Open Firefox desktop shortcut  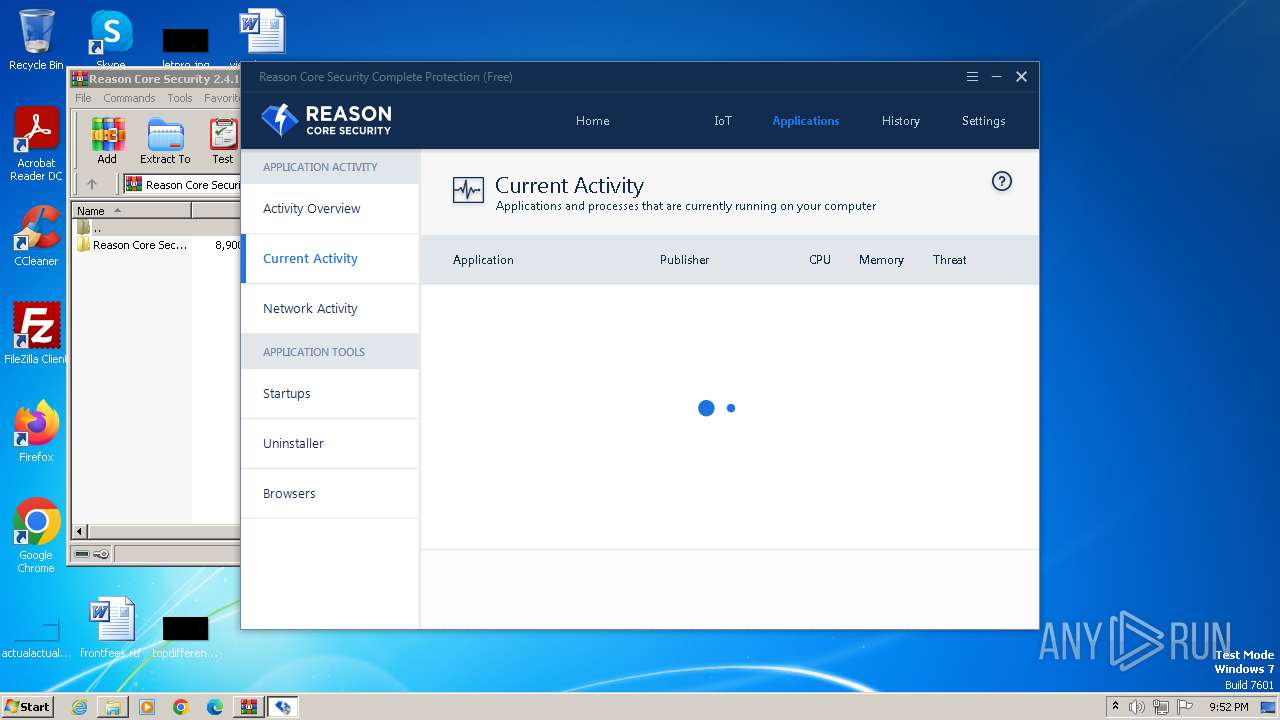[x=36, y=432]
